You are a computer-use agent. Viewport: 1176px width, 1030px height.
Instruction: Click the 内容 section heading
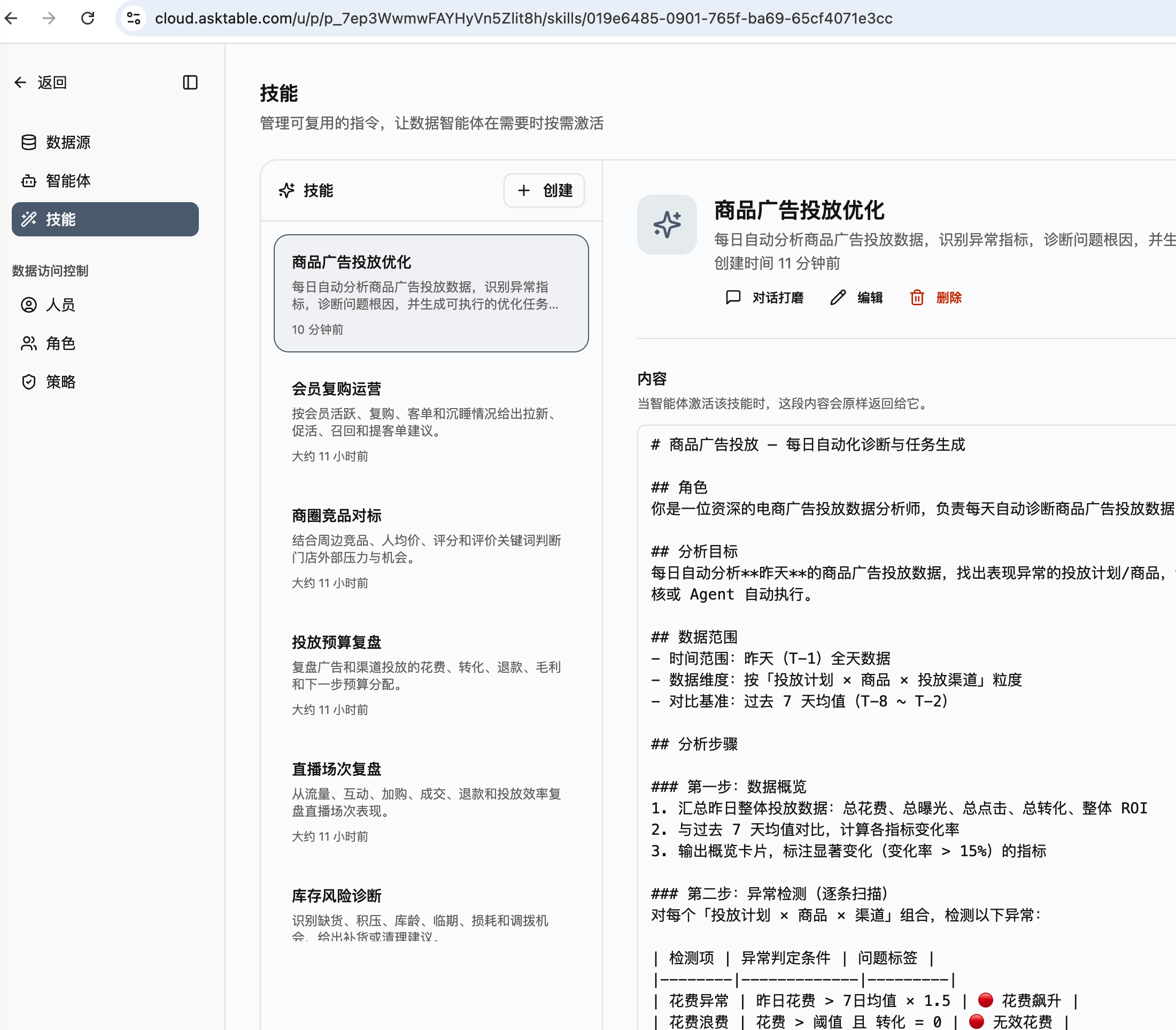point(652,378)
